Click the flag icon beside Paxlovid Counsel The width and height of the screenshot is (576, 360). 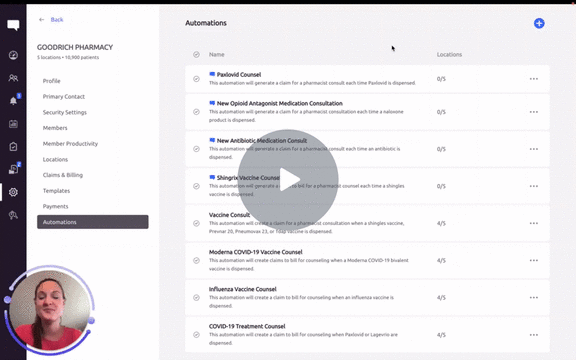212,74
